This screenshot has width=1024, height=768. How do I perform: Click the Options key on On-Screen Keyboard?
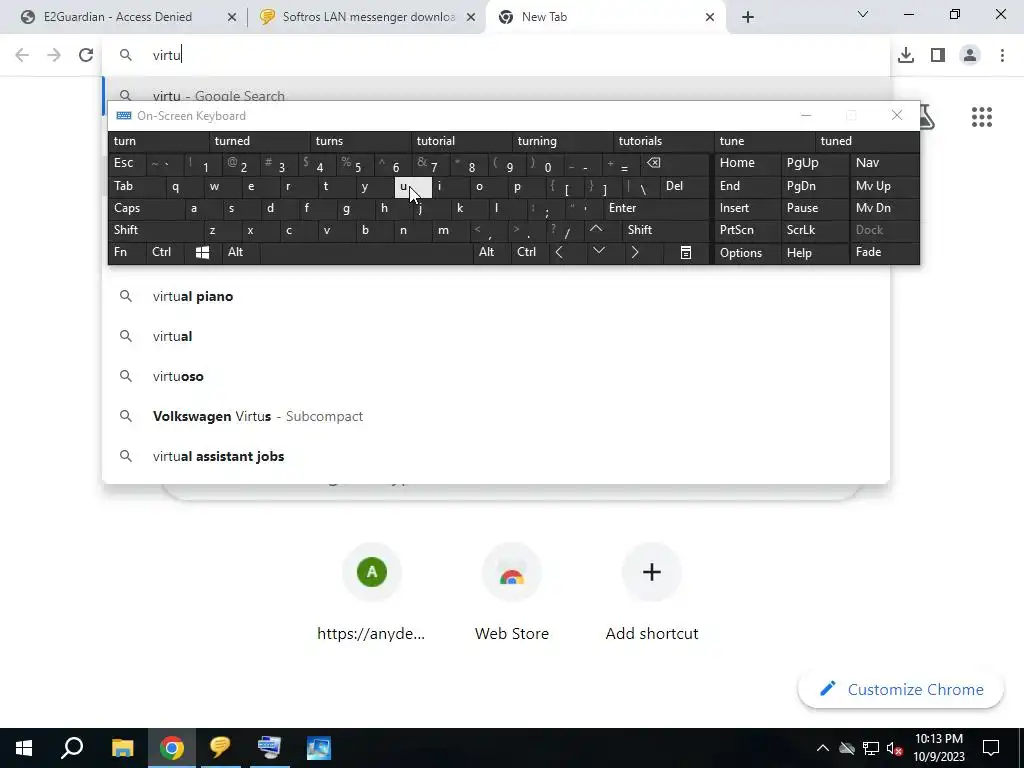click(x=747, y=253)
